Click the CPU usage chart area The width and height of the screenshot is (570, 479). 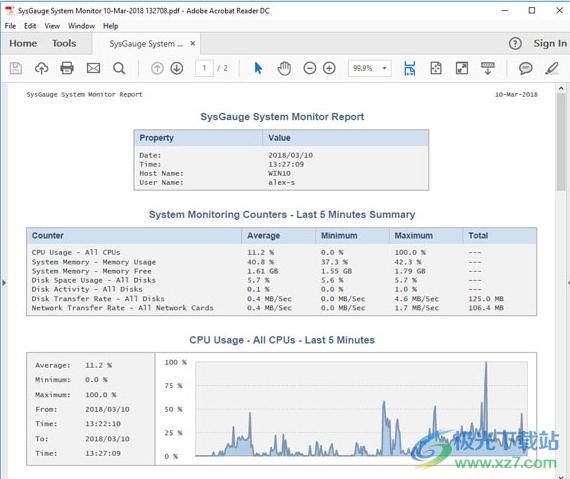[x=361, y=408]
